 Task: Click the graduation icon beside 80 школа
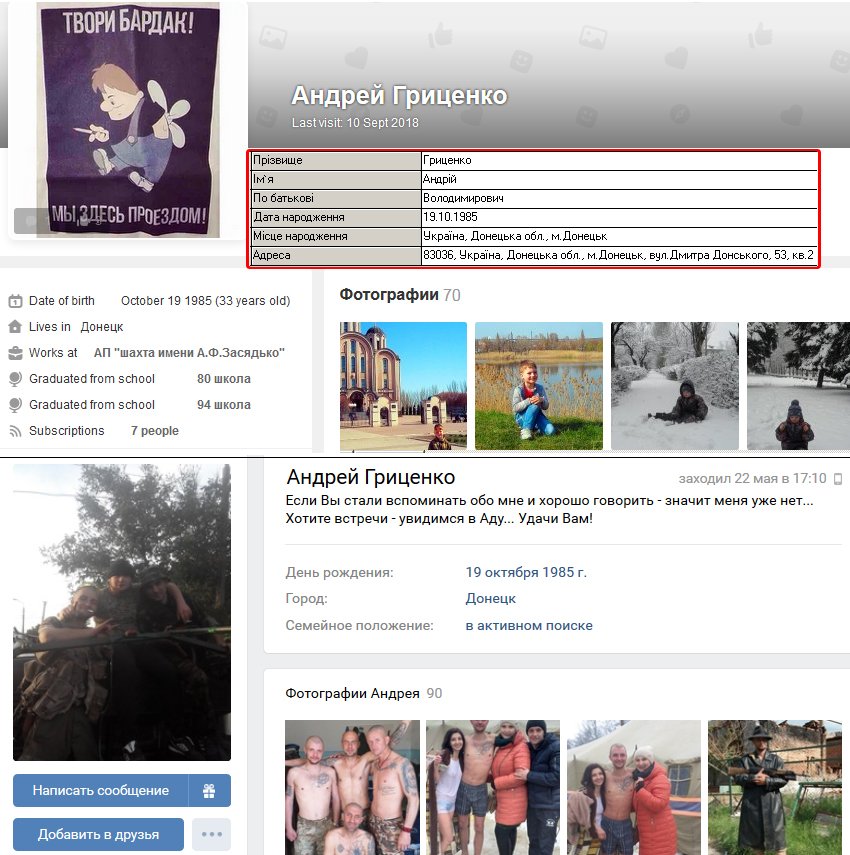click(15, 379)
